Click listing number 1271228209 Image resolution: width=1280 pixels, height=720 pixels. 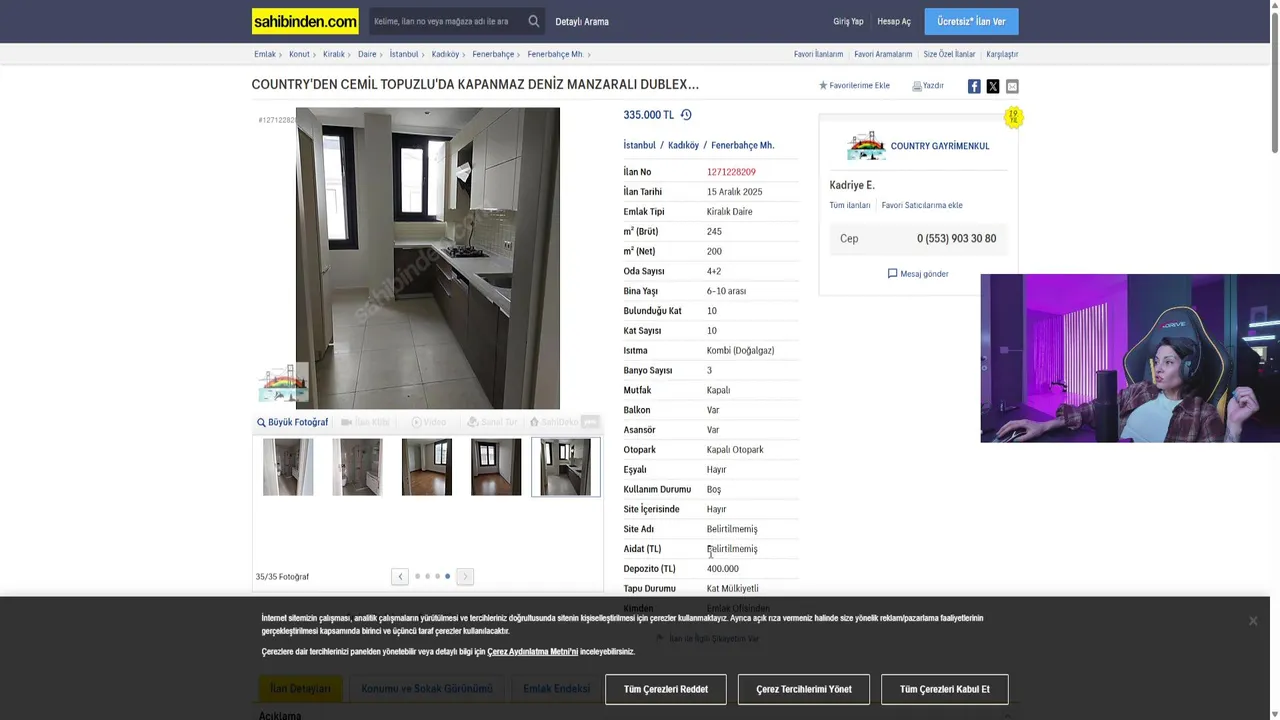point(731,172)
